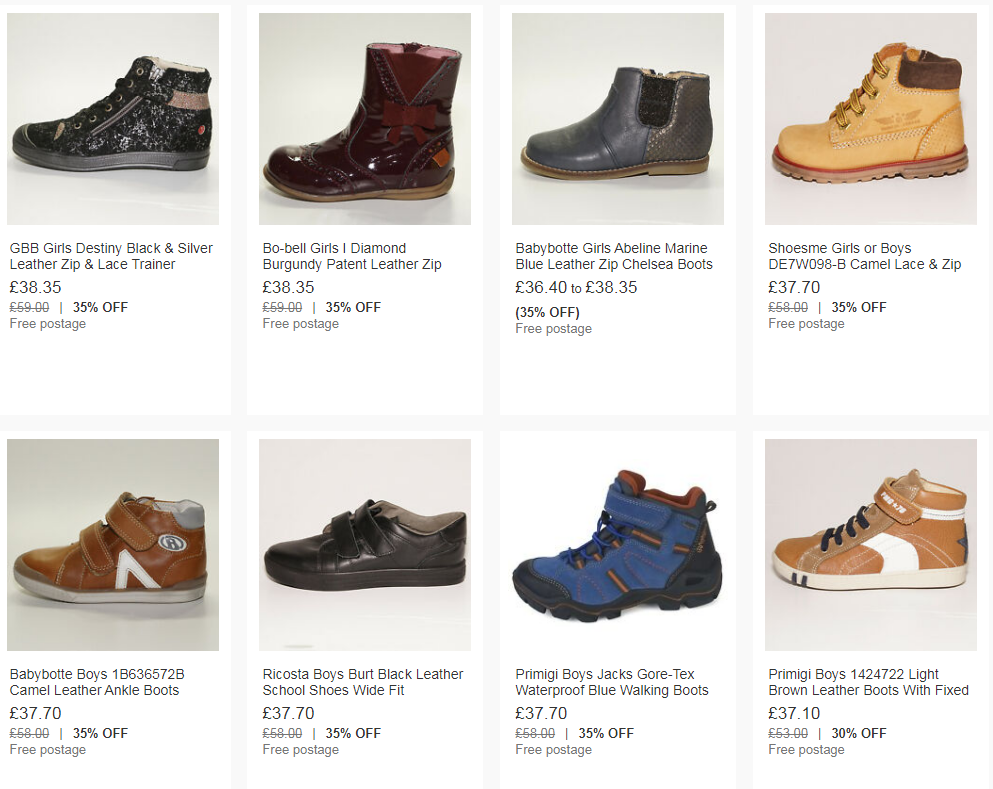Open the Primigi blue walking boot image
Viewport: 993px width, 789px height.
617,545
